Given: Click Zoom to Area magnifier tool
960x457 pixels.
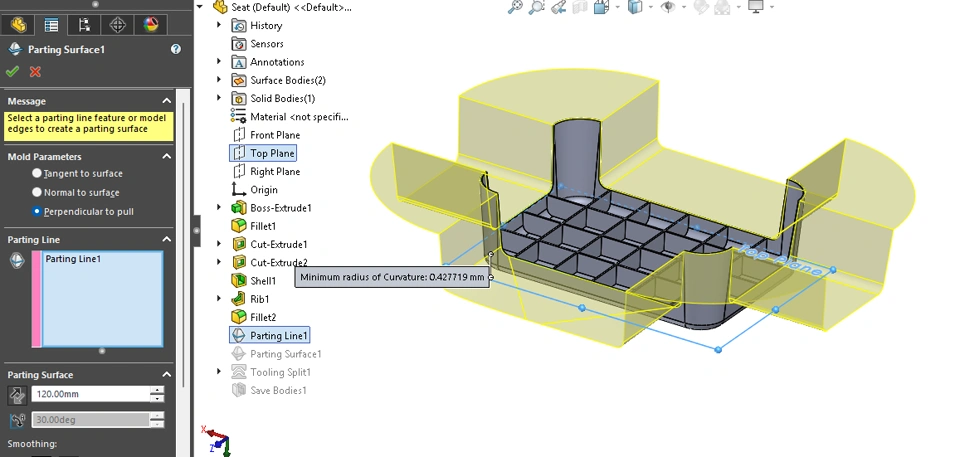Looking at the screenshot, I should click(x=537, y=7).
